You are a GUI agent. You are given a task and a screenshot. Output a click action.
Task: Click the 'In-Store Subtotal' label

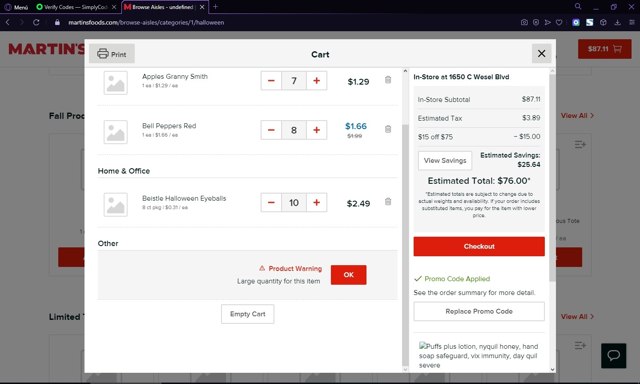pyautogui.click(x=444, y=100)
